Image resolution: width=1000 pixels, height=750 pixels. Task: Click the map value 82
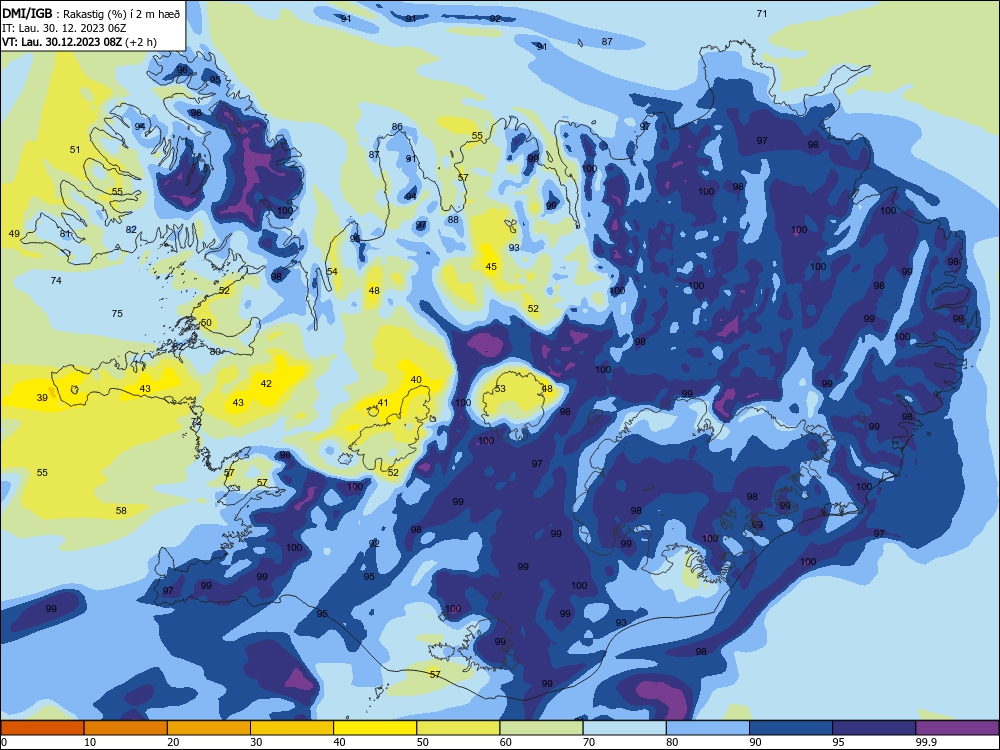click(x=131, y=229)
